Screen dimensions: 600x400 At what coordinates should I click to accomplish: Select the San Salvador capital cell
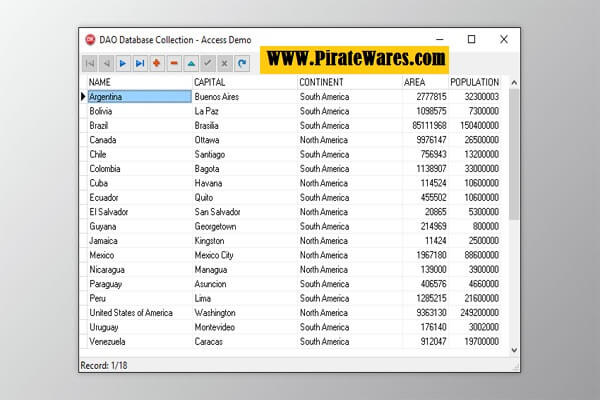click(245, 212)
